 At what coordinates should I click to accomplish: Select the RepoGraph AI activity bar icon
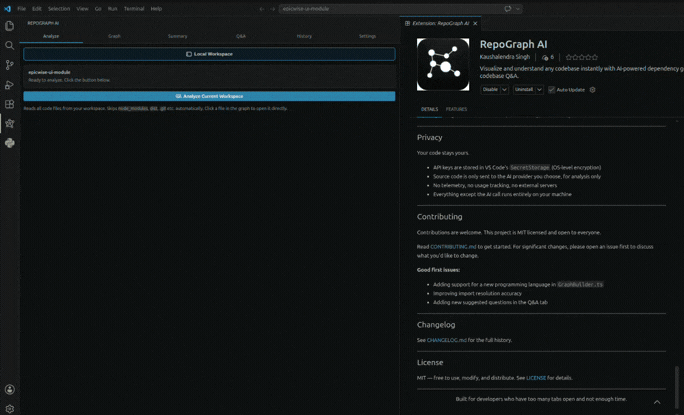click(9, 123)
